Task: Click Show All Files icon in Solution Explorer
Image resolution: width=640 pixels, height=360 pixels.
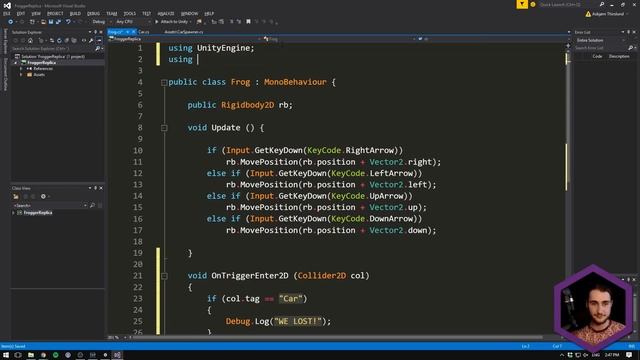Action: point(74,40)
